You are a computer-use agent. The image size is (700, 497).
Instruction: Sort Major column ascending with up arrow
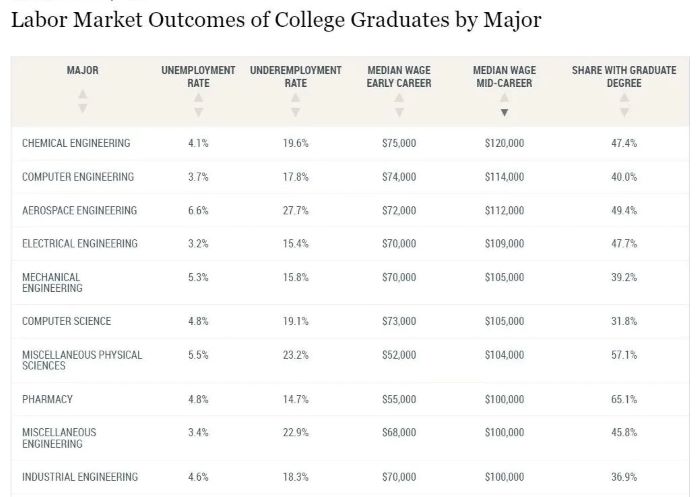tap(83, 96)
